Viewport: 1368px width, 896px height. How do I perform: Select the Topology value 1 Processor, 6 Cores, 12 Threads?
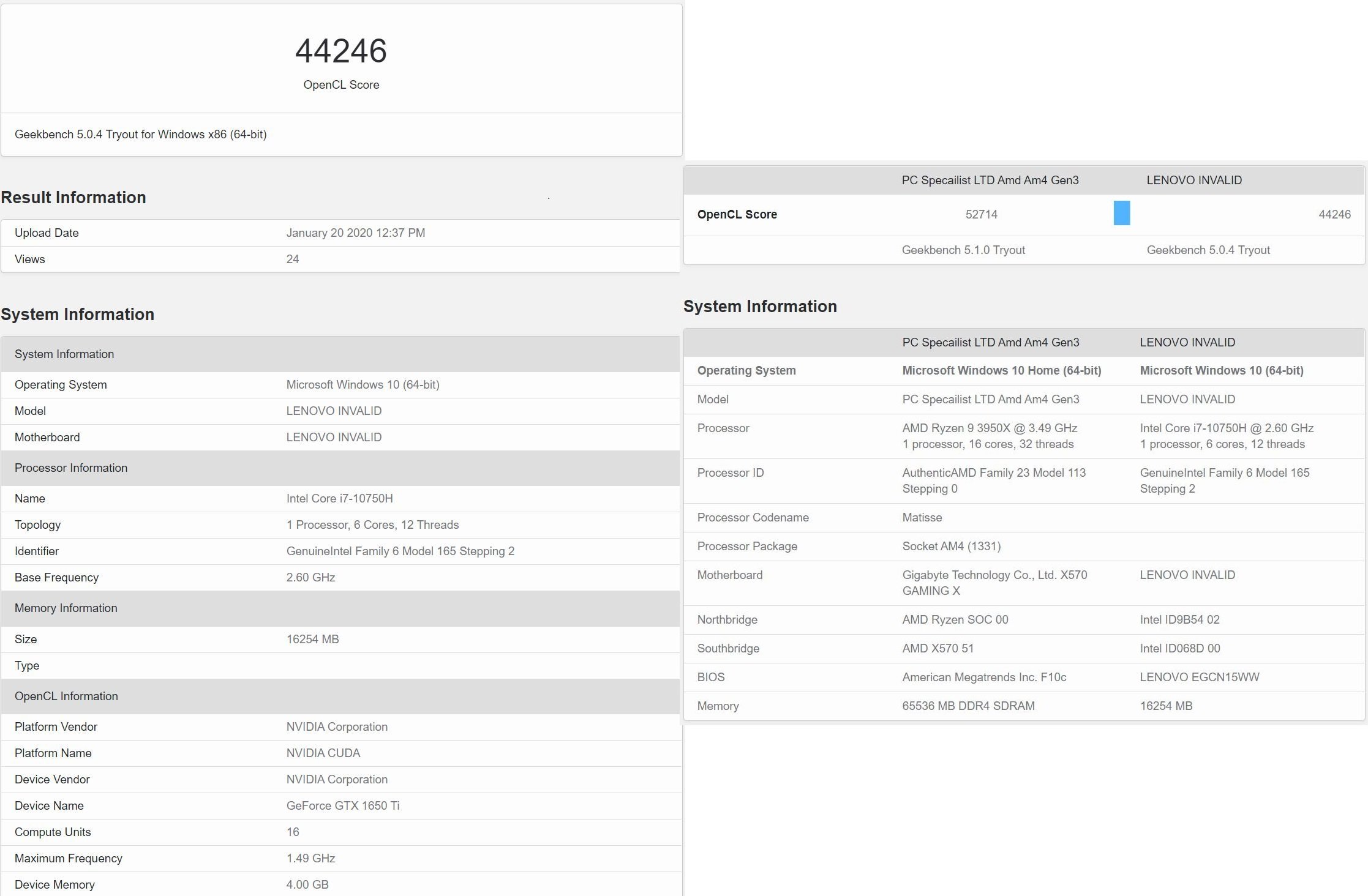(x=372, y=525)
